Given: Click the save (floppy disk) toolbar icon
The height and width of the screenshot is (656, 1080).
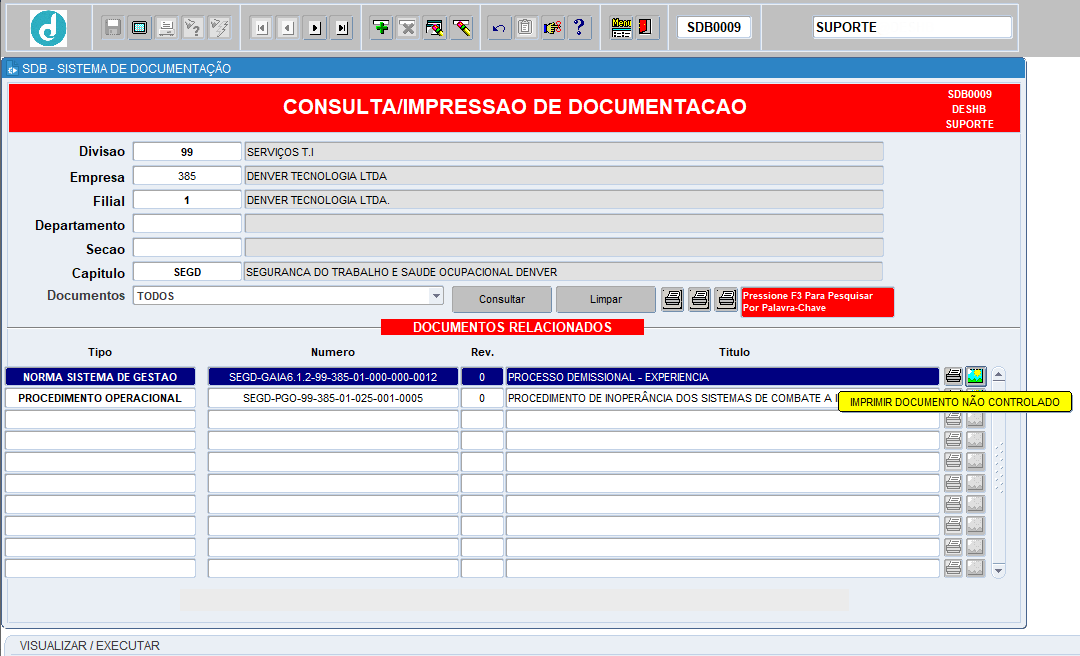Looking at the screenshot, I should point(113,28).
